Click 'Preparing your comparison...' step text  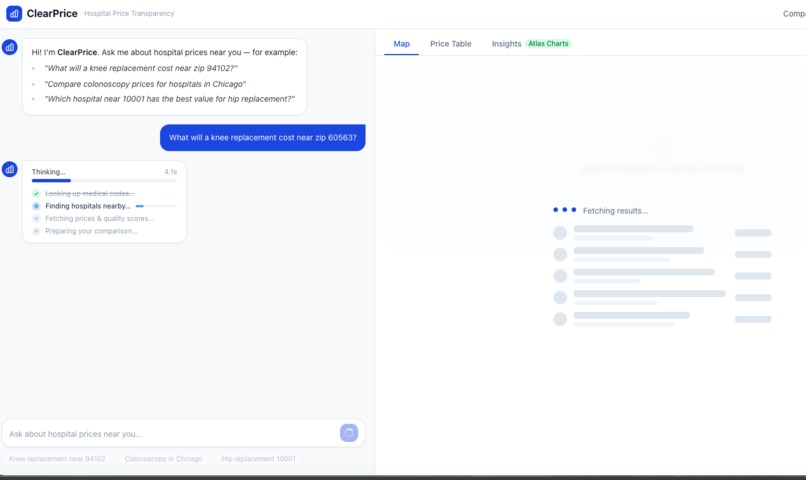coord(91,231)
